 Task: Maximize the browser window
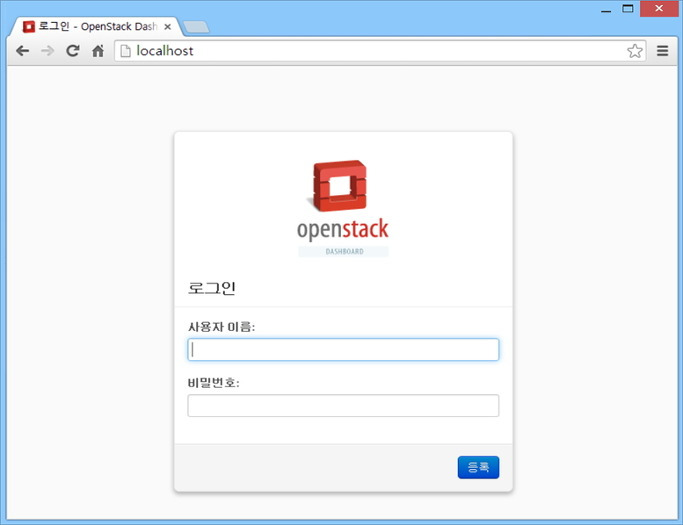pos(628,9)
